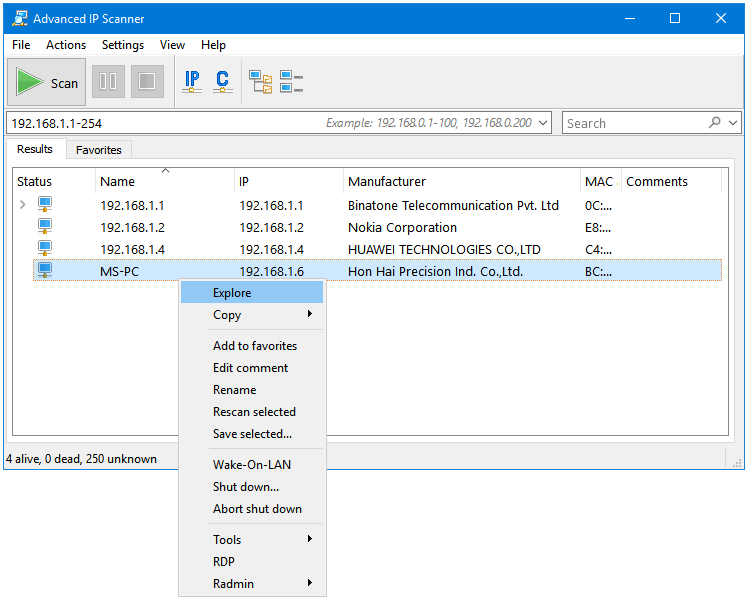Viewport: 748px width, 600px height.
Task: Close the Advanced IP Scanner window
Action: [721, 18]
